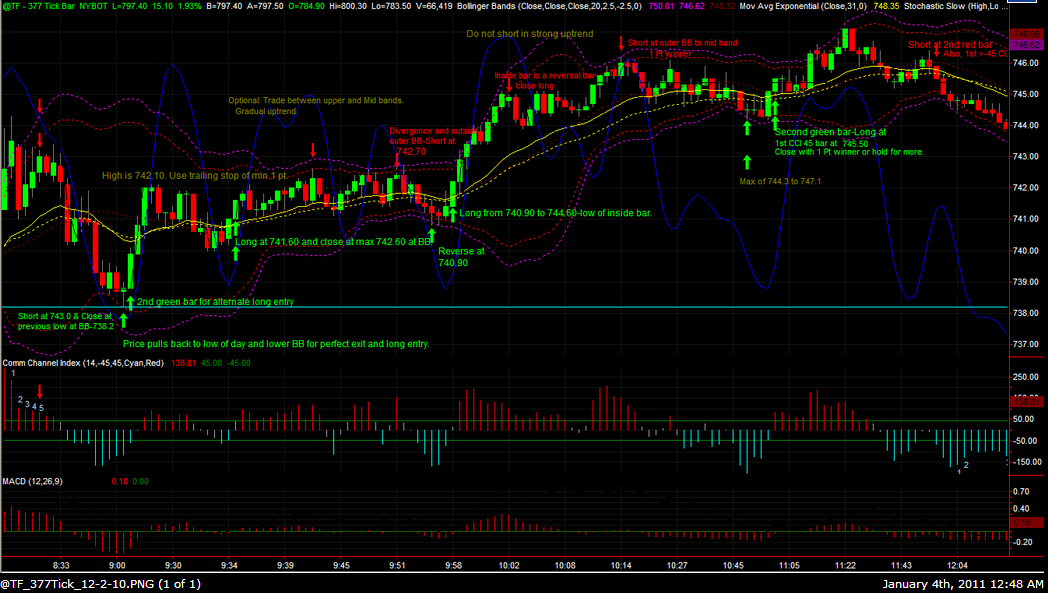Click the 'Max of 744.3 to 747.1' annotation
Viewport: 1049px width, 593px height.
click(780, 181)
